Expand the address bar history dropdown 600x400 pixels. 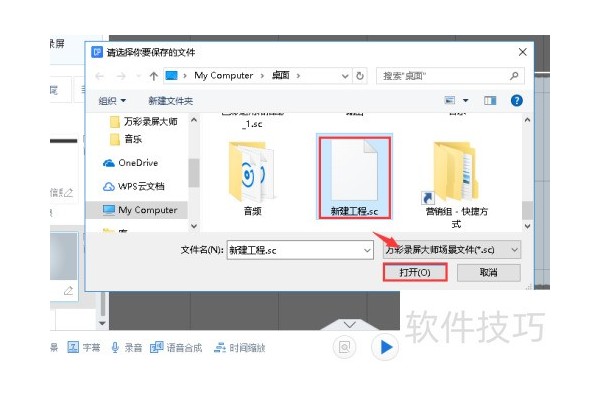tap(345, 76)
